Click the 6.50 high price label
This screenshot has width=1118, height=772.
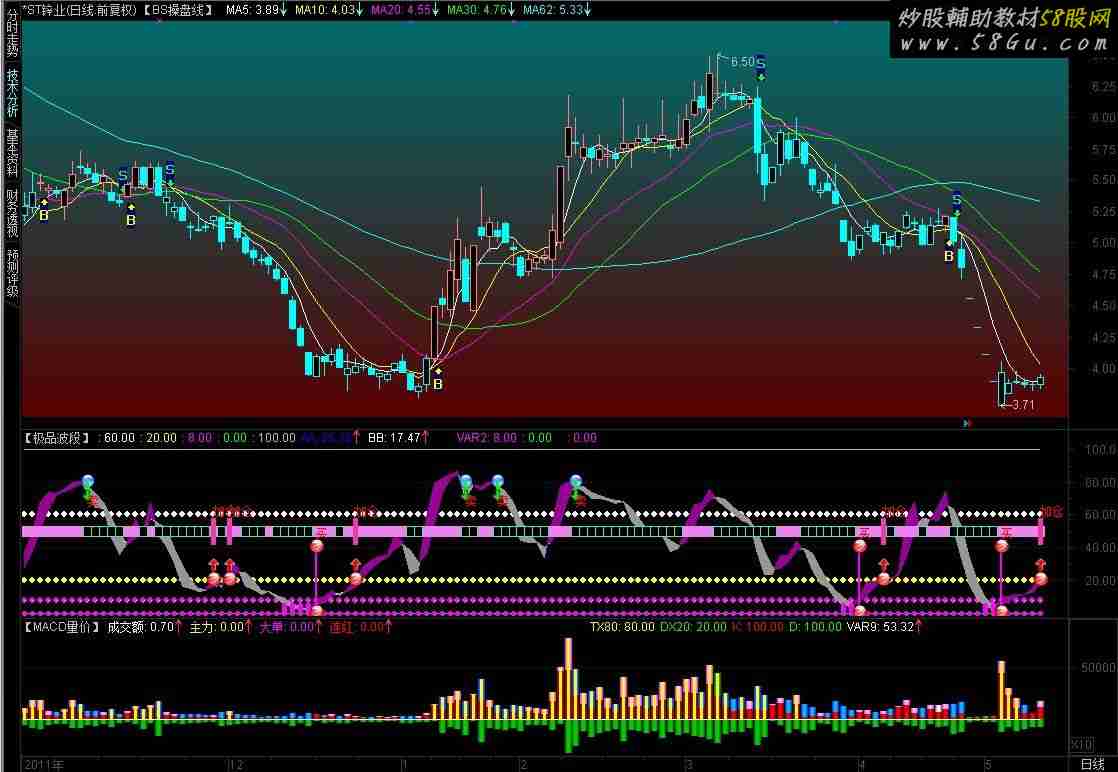[x=741, y=62]
